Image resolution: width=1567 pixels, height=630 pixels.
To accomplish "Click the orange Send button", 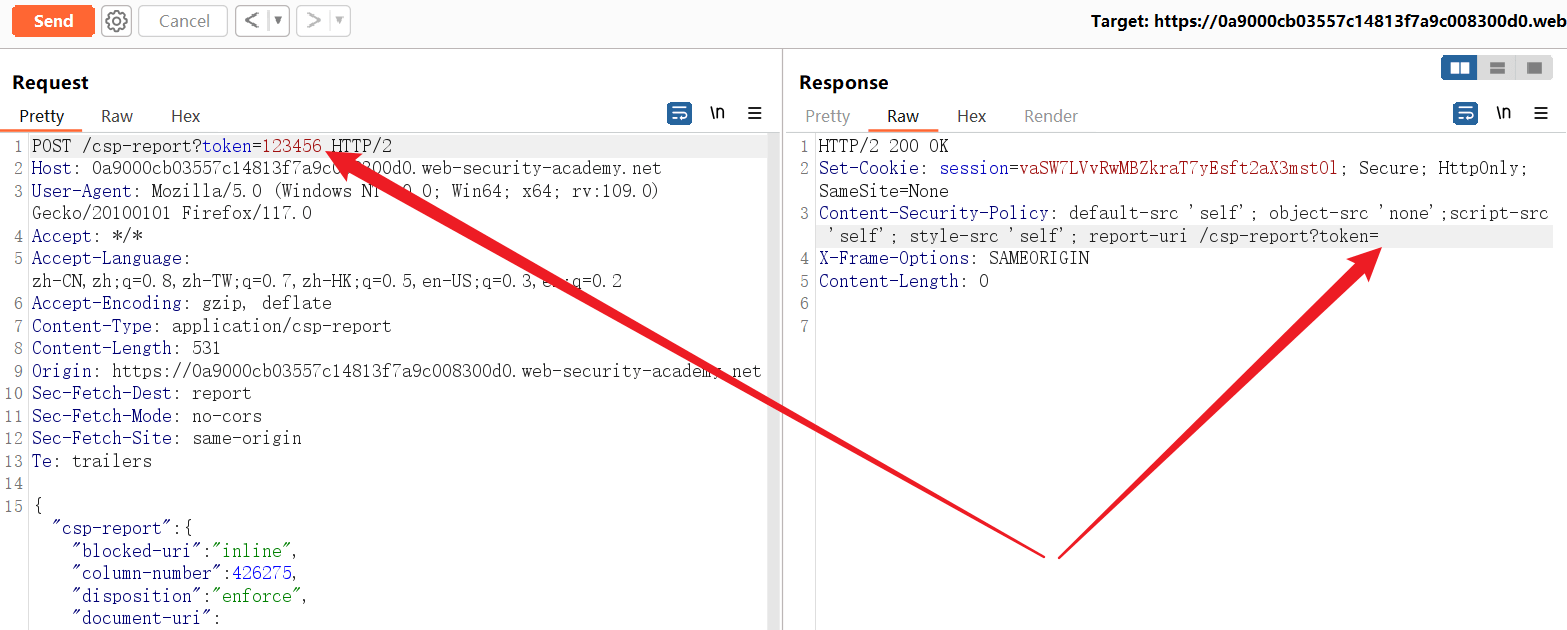I will pyautogui.click(x=53, y=21).
